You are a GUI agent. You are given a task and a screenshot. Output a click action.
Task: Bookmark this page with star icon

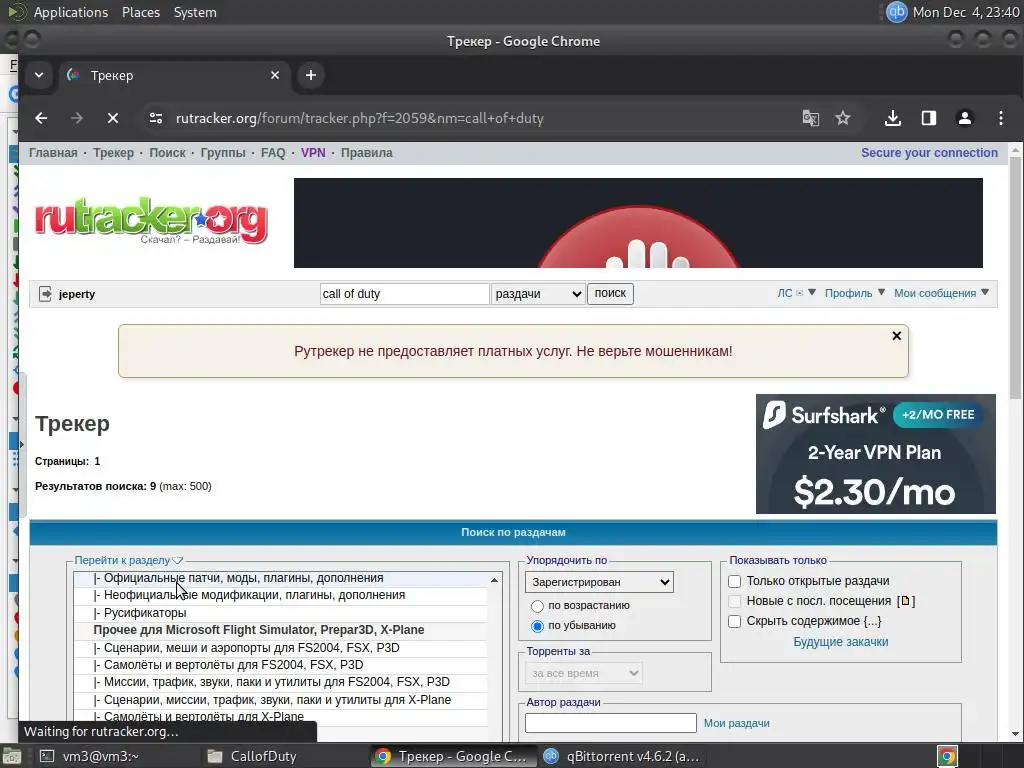point(842,118)
